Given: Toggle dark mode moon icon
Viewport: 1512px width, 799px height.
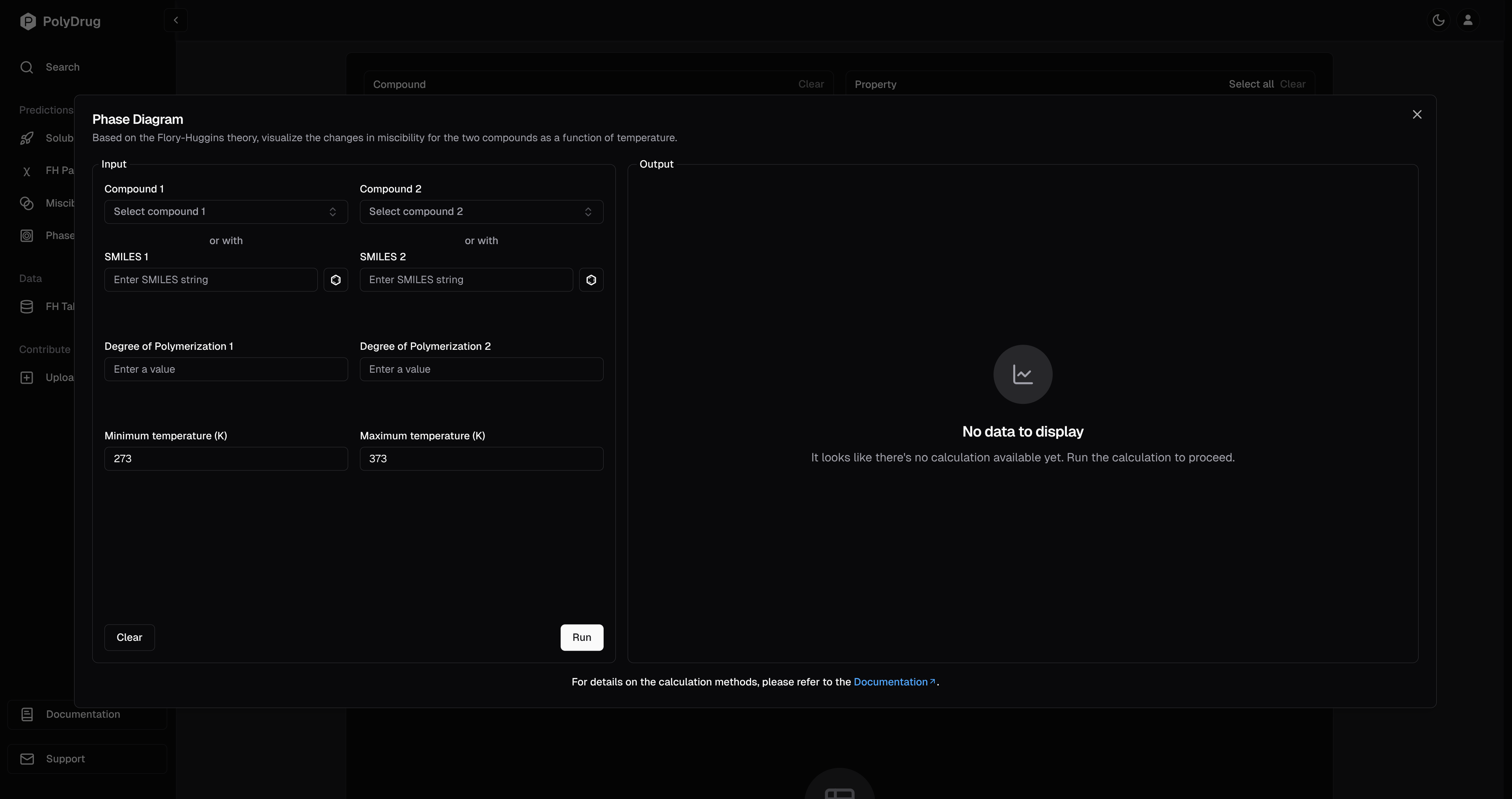Looking at the screenshot, I should click(1438, 21).
